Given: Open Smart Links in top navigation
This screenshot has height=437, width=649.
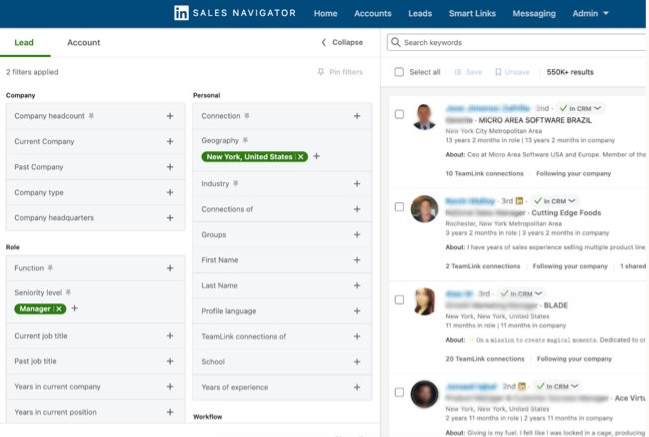Looking at the screenshot, I should tap(472, 13).
